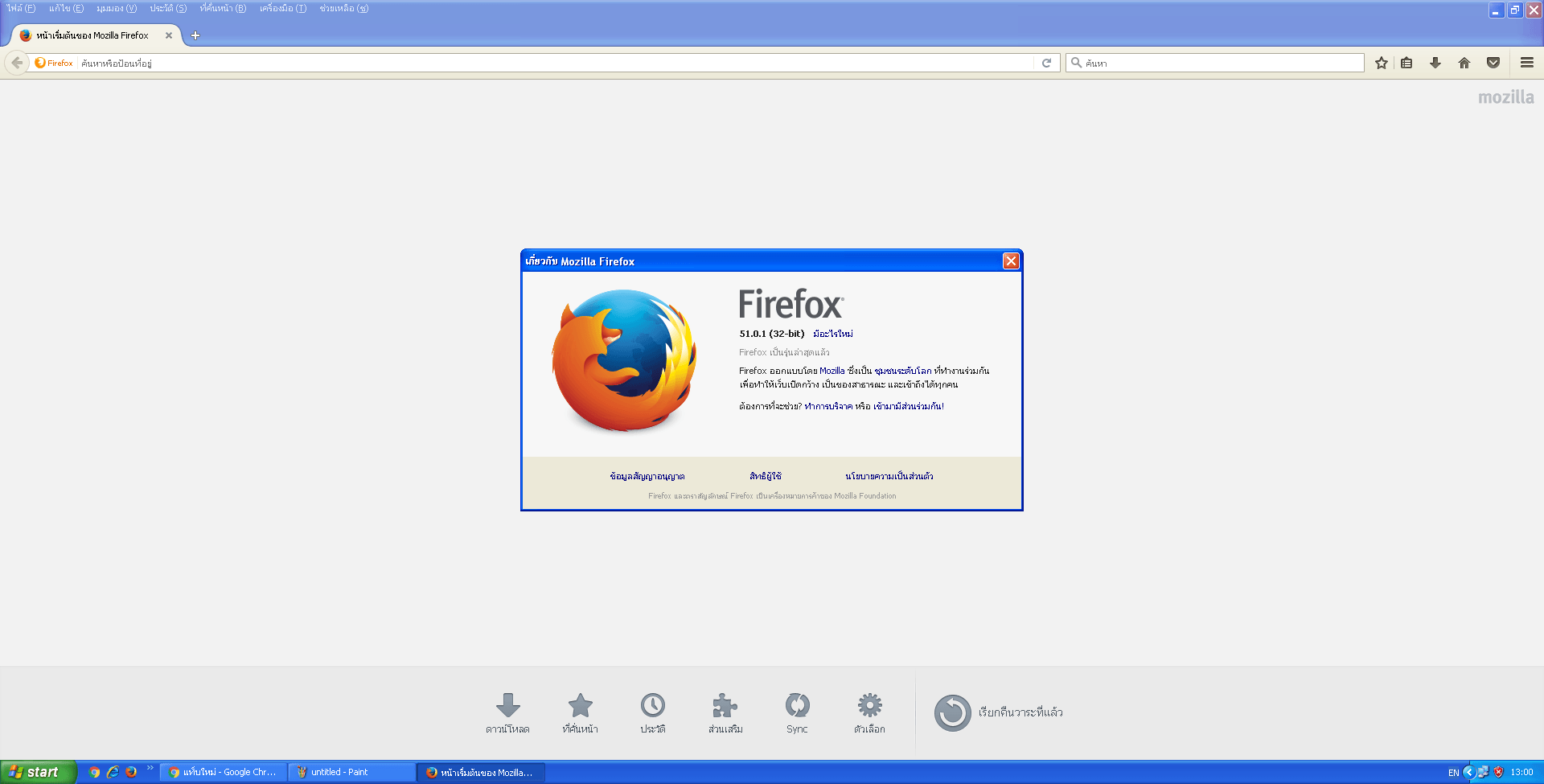Open Bookmarks star on start page
This screenshot has height=784, width=1544.
(580, 713)
